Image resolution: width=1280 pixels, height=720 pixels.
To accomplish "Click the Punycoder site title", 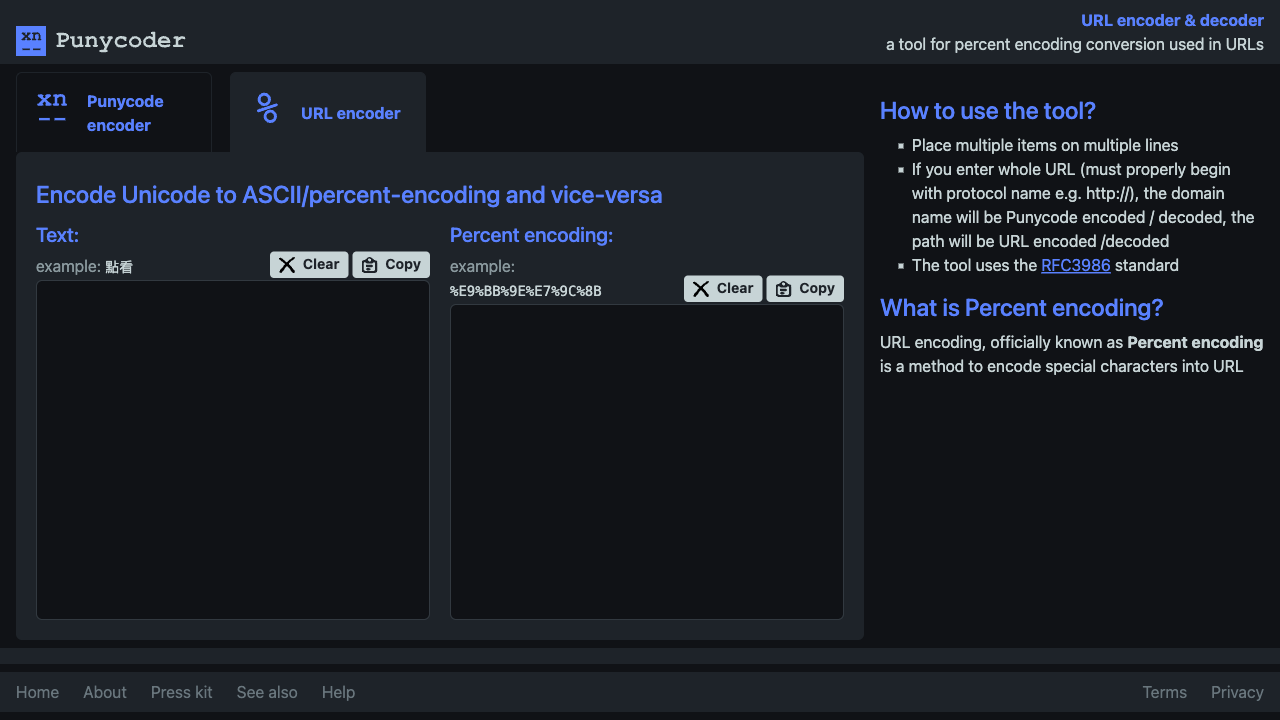I will [x=121, y=41].
